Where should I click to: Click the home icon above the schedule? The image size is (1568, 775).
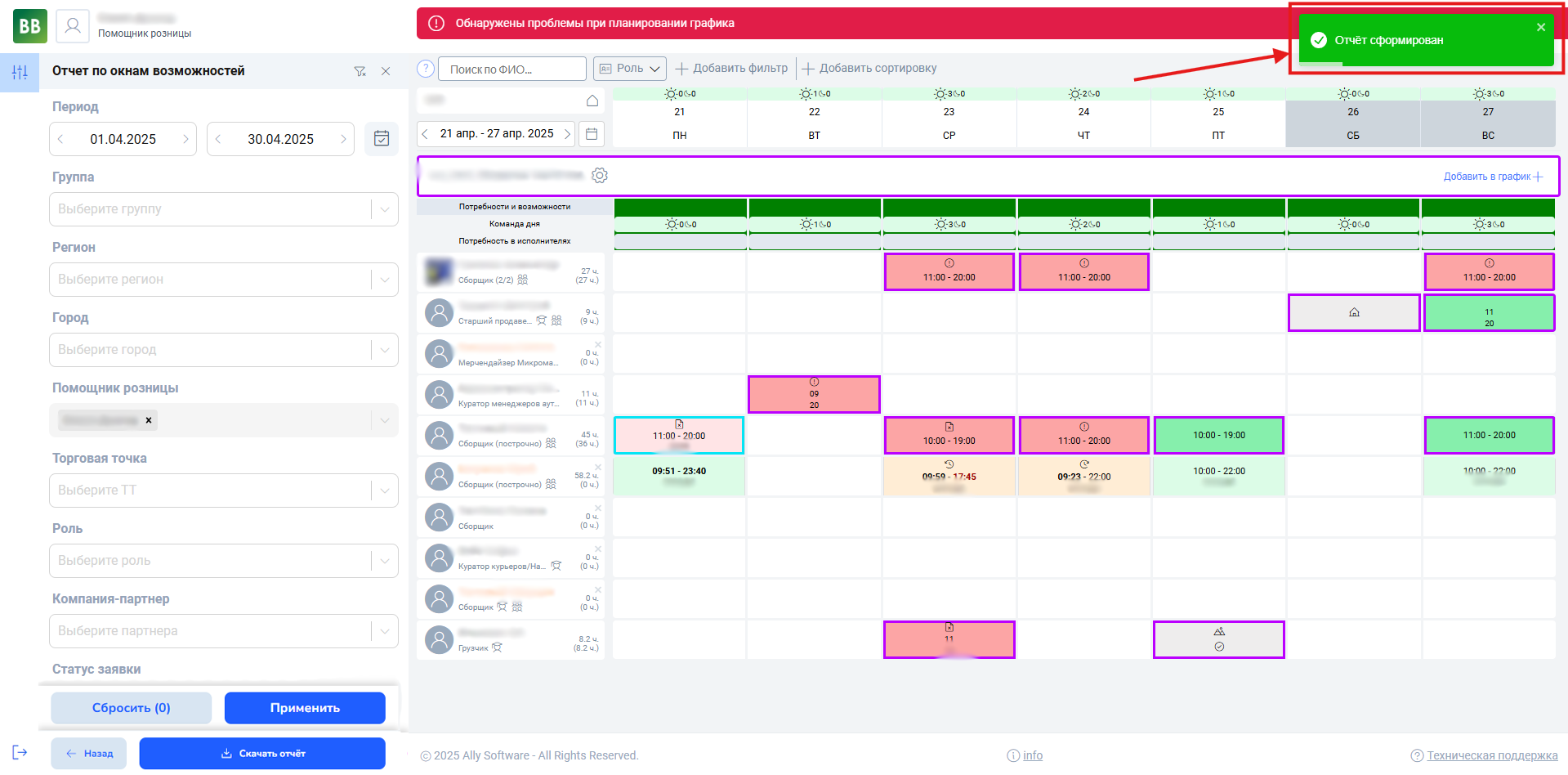(x=592, y=101)
